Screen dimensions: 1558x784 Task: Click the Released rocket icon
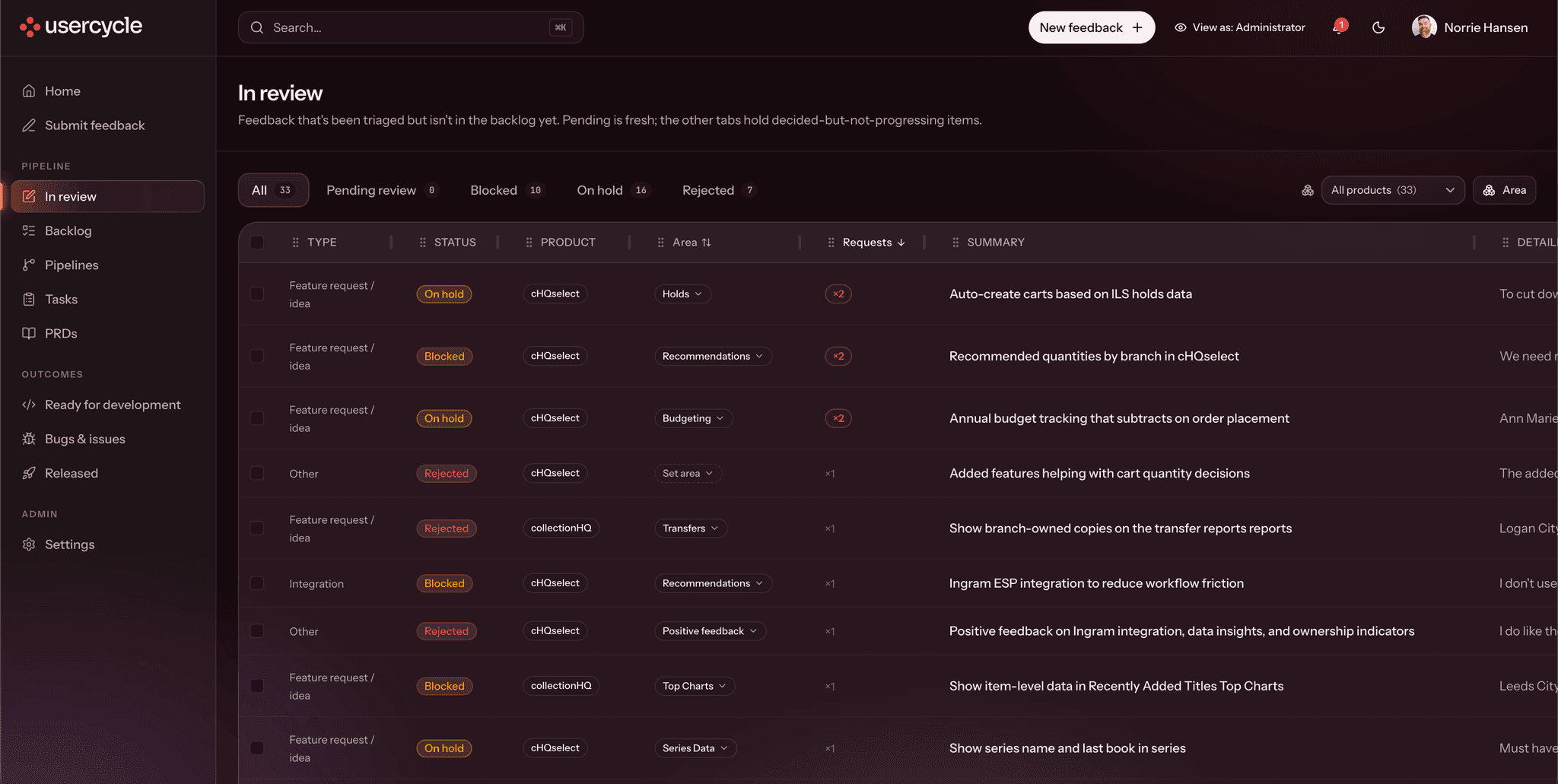tap(29, 473)
